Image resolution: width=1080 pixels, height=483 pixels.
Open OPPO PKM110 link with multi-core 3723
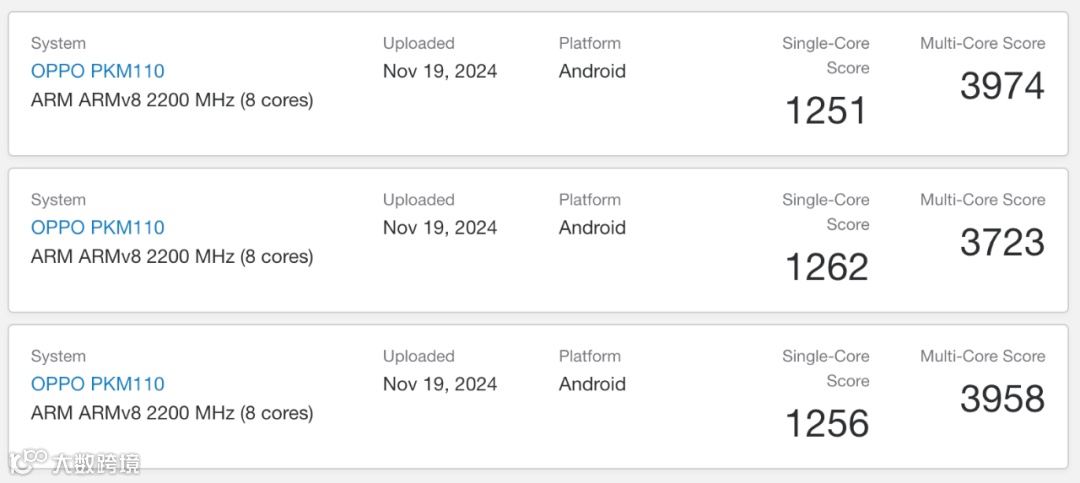coord(97,227)
